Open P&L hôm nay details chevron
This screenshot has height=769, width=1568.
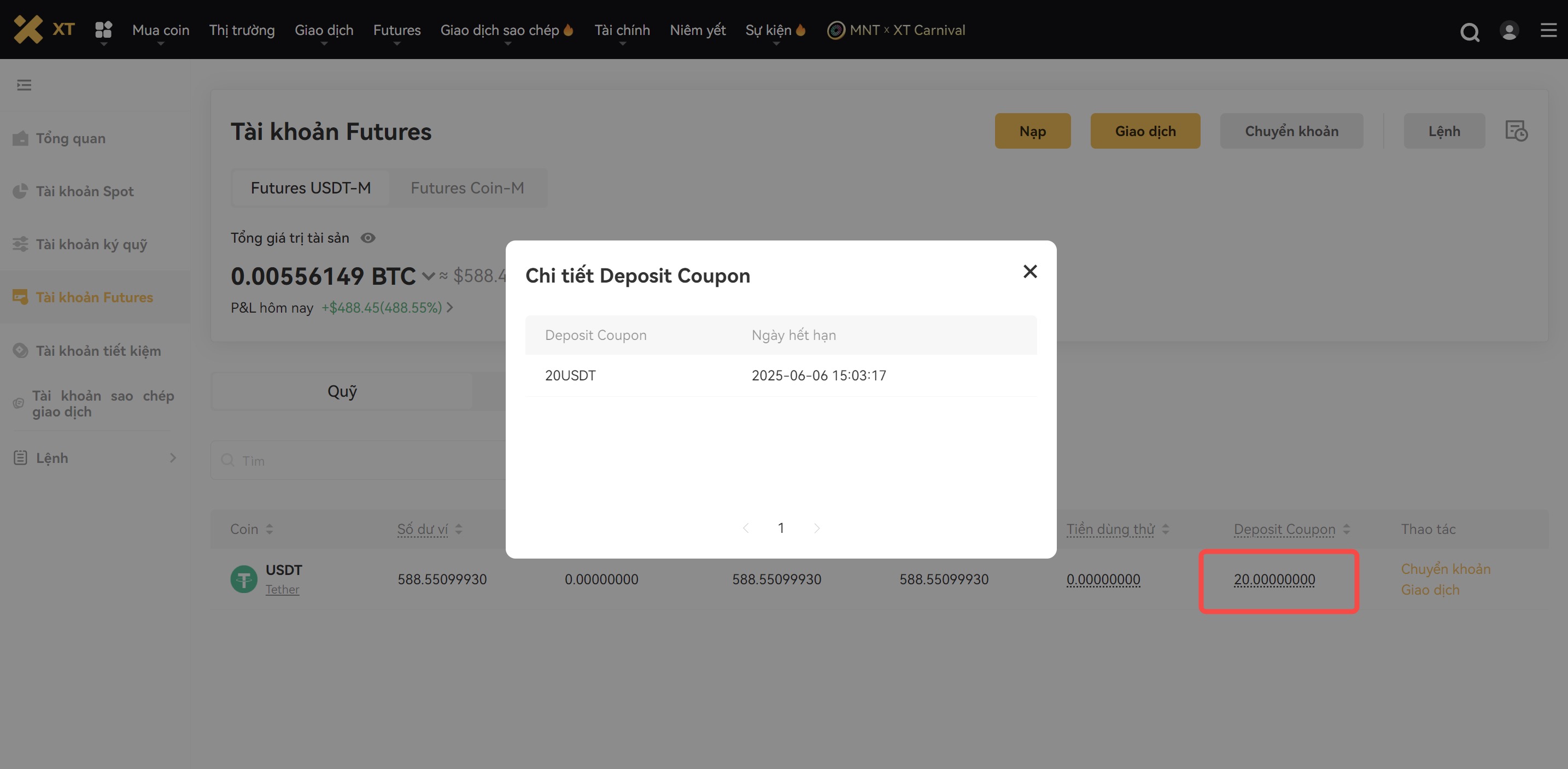450,307
